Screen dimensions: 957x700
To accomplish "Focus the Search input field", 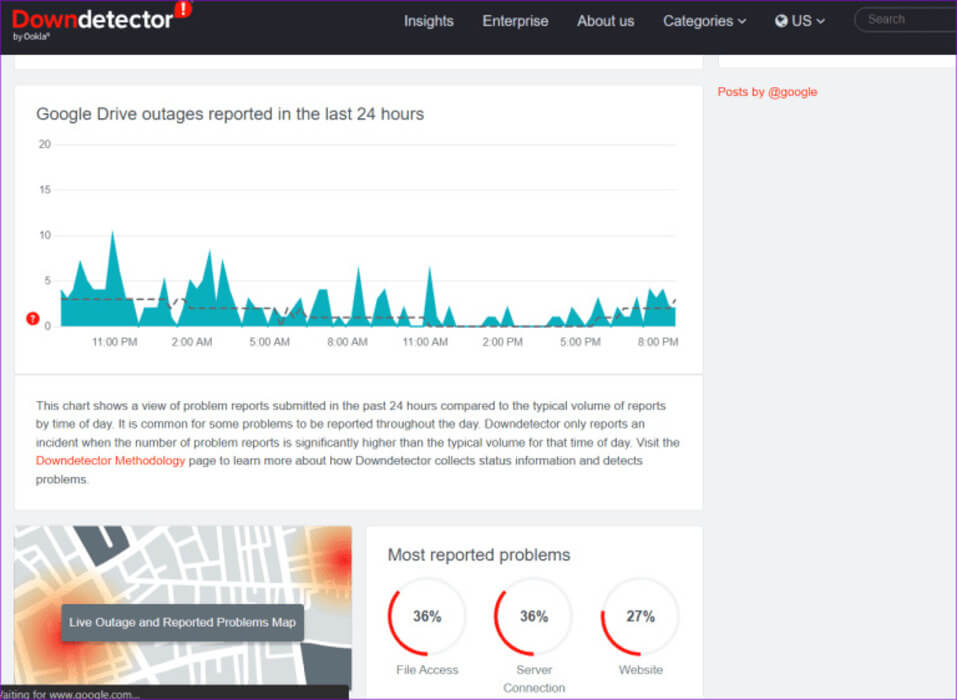I will [x=906, y=20].
